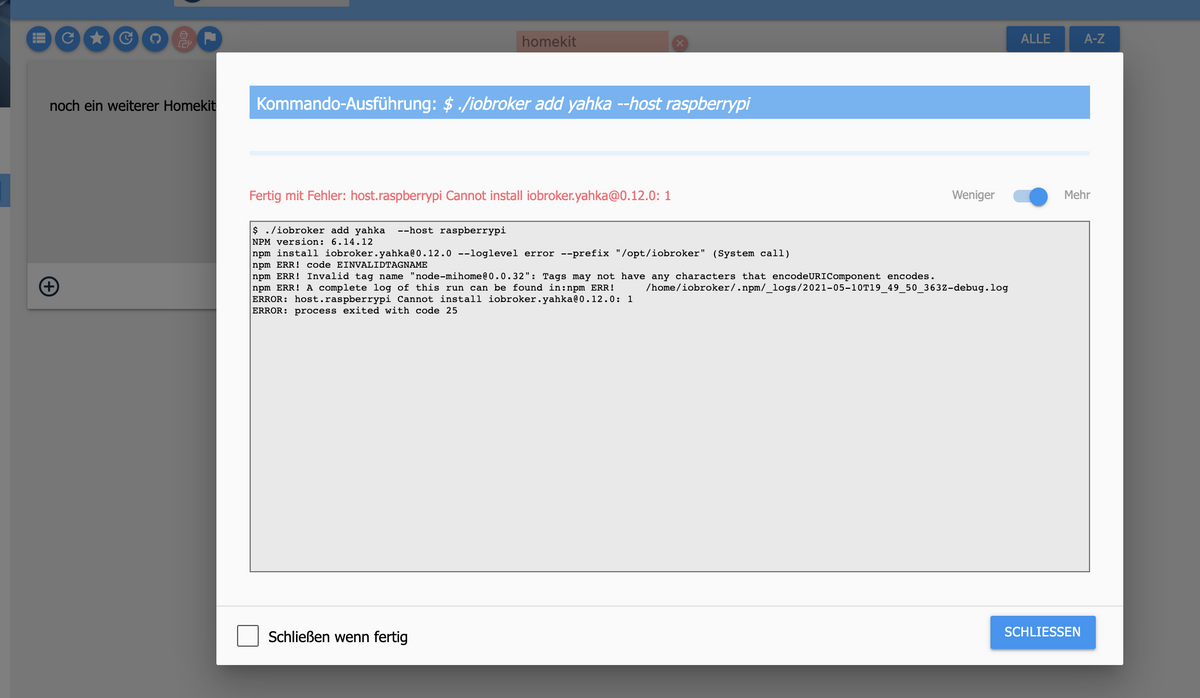Click the SCHLIESSEN button

[1042, 632]
